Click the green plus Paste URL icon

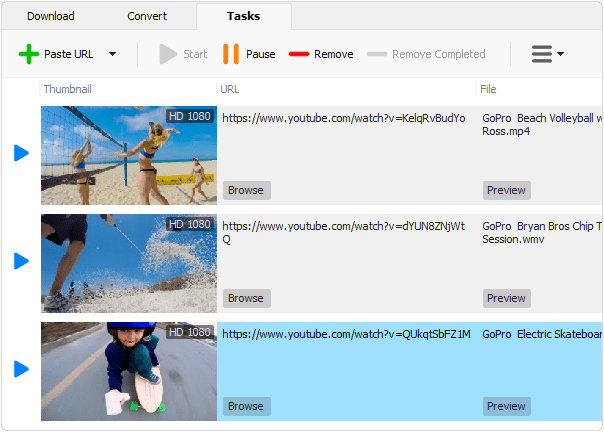[29, 54]
